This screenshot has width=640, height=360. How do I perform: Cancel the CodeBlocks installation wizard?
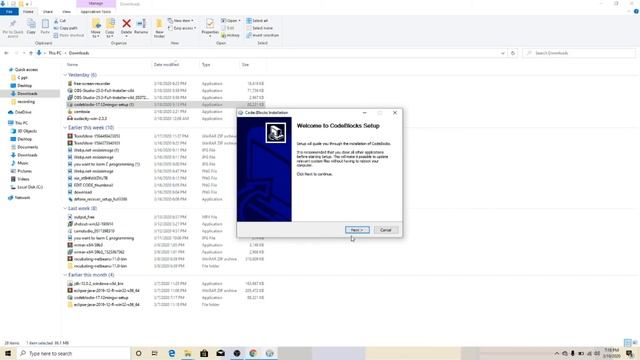point(386,230)
